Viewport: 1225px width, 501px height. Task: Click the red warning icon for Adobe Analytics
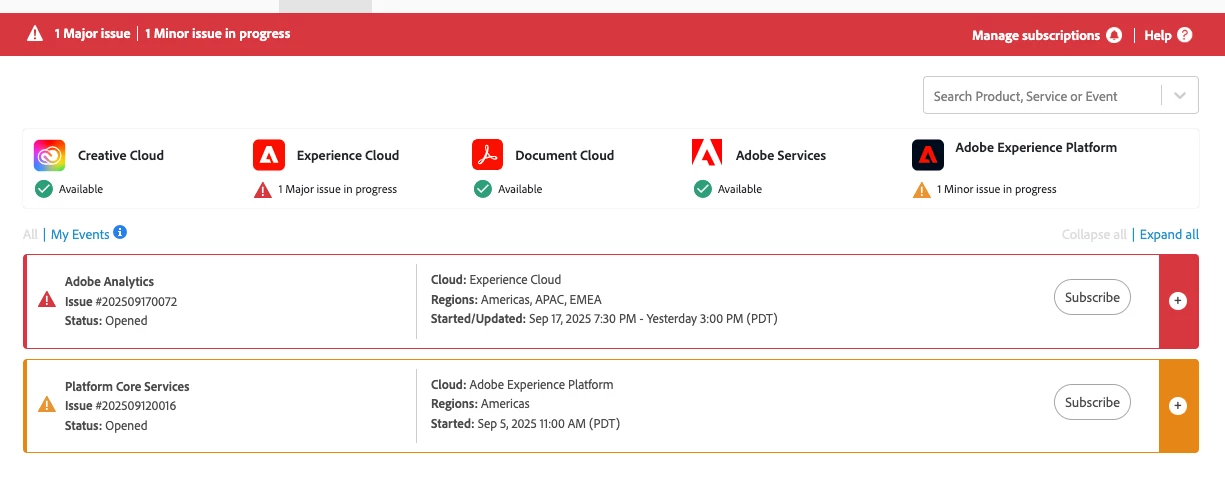point(46,300)
